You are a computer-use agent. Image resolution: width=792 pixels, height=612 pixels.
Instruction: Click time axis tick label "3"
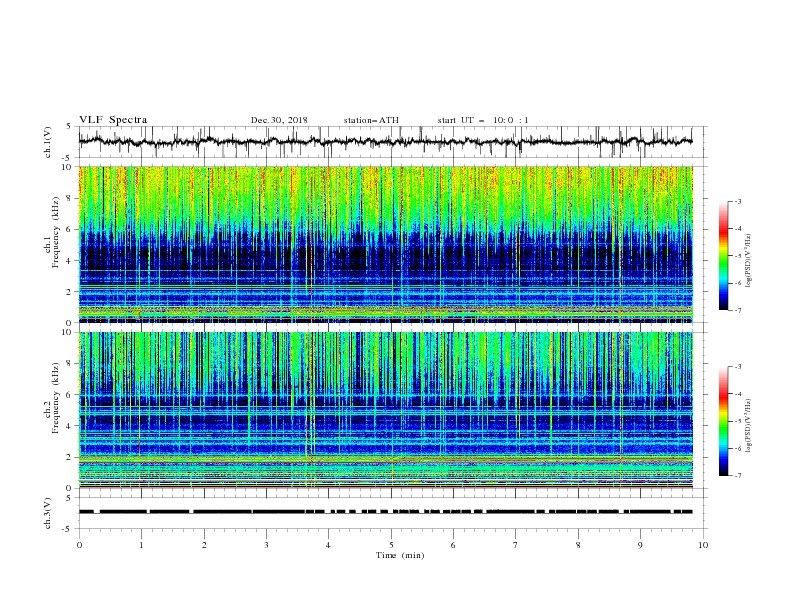pos(266,545)
